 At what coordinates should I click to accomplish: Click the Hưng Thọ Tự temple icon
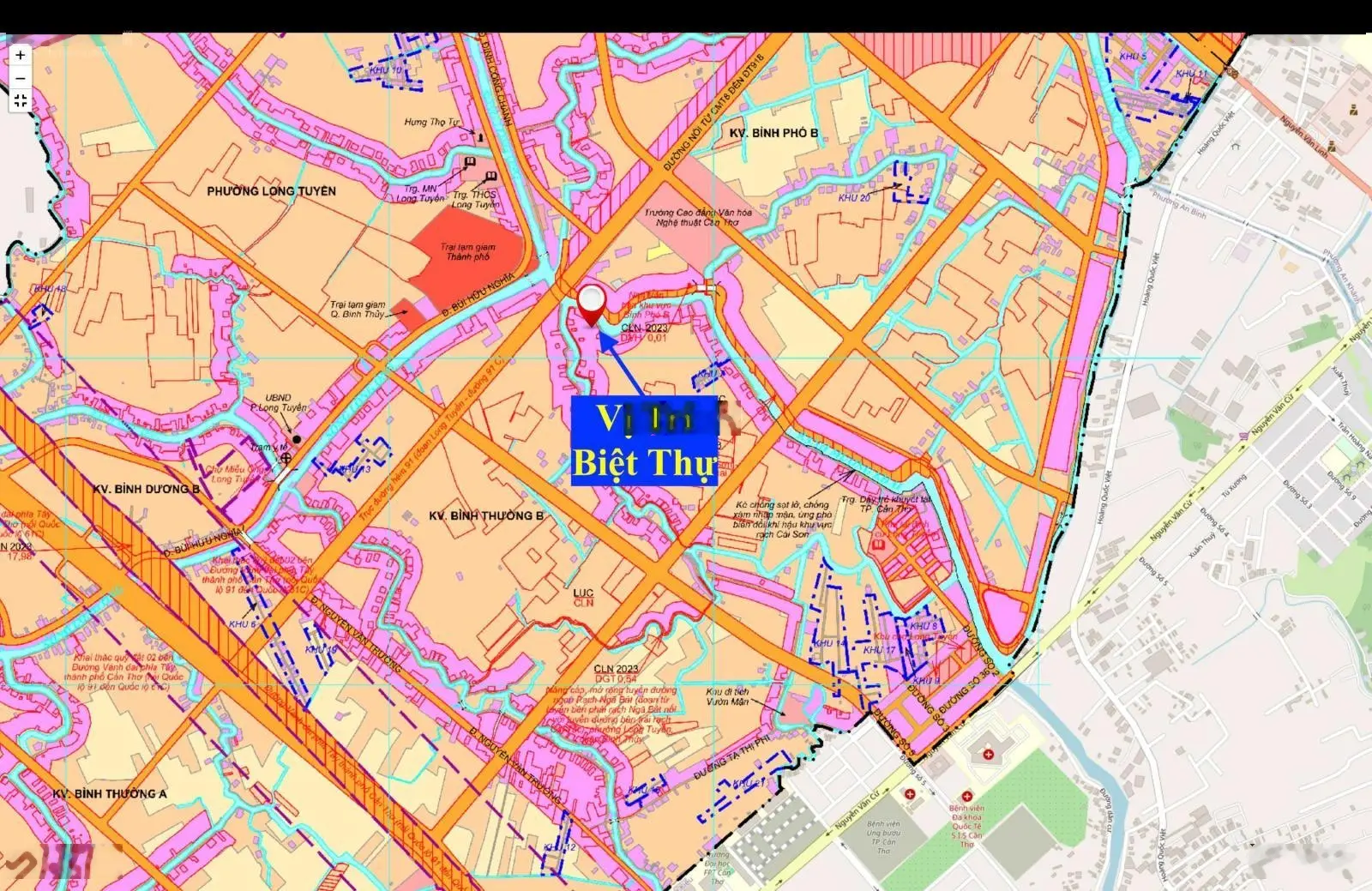pos(481,135)
